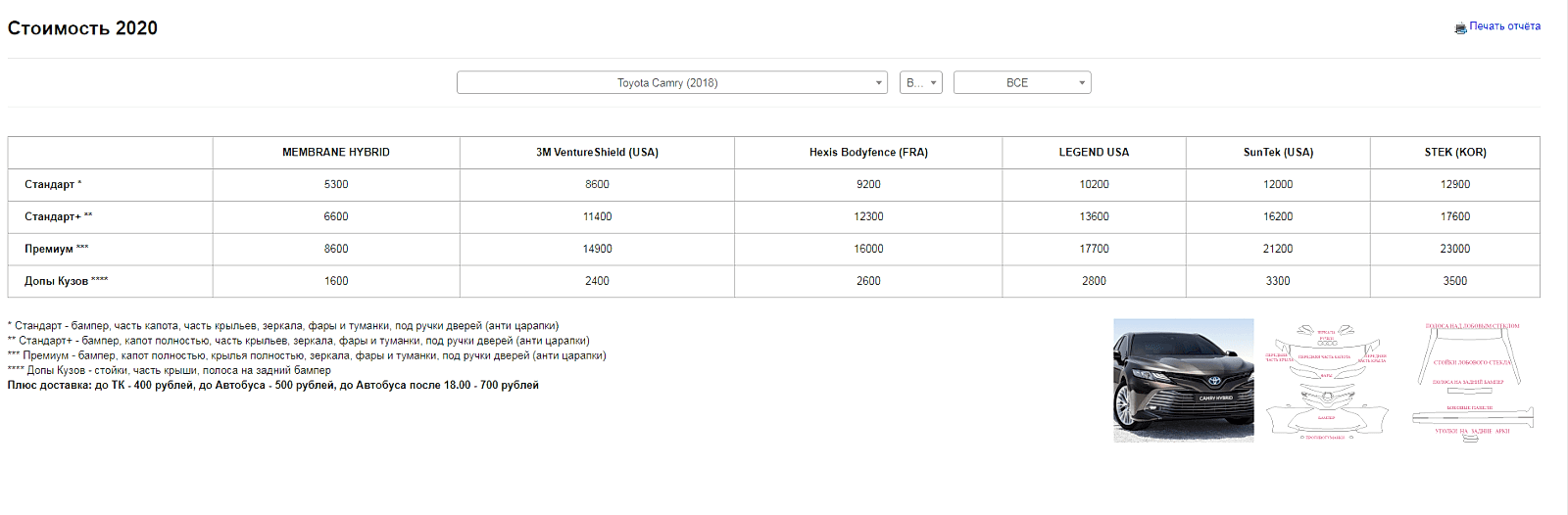Viewport: 1568px width, 515px height.
Task: Open the Toyota Camry (2018) model dropdown
Action: pos(672,83)
